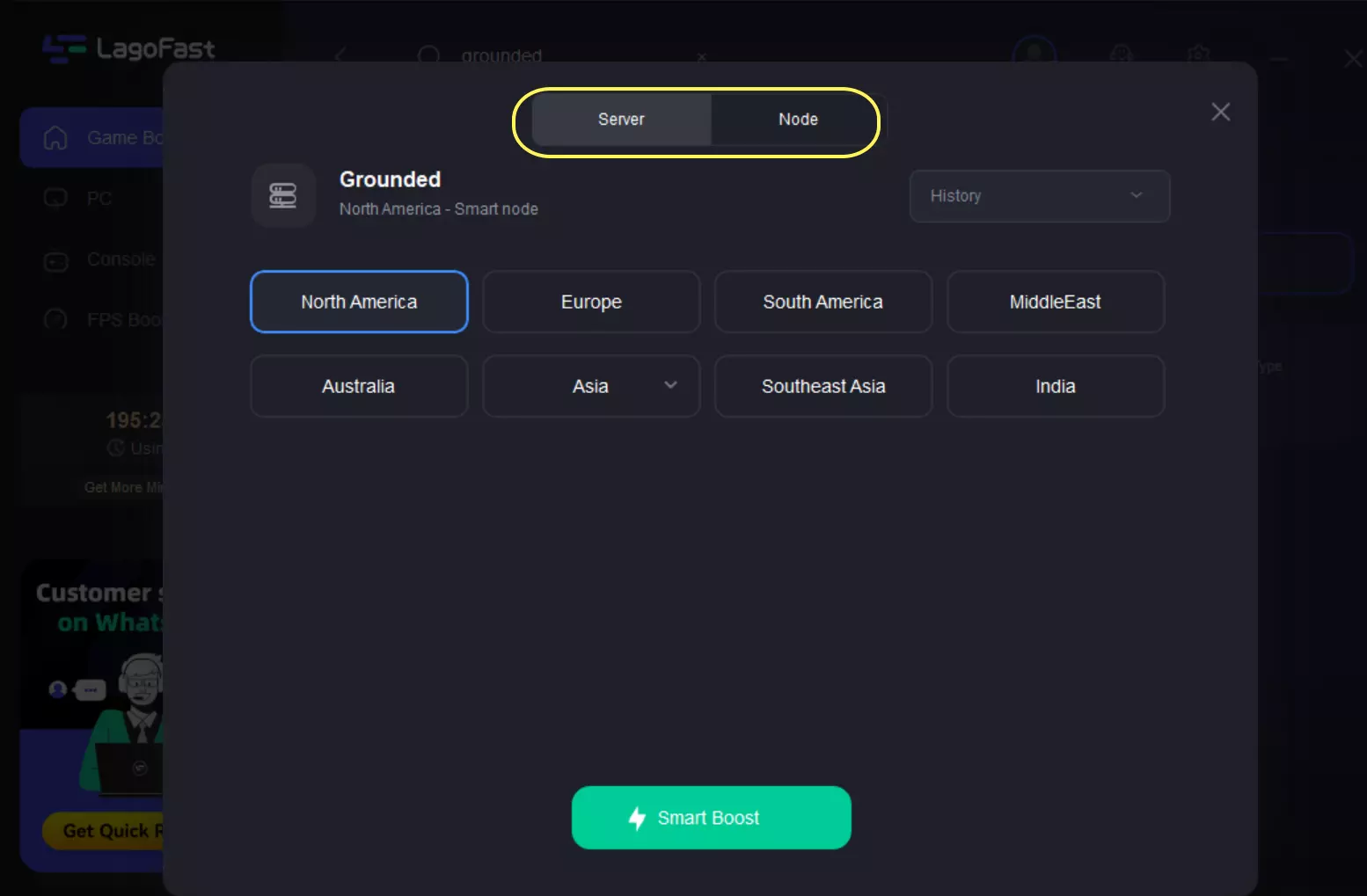The image size is (1367, 896).
Task: Click the LagoFast logo
Action: (x=128, y=49)
